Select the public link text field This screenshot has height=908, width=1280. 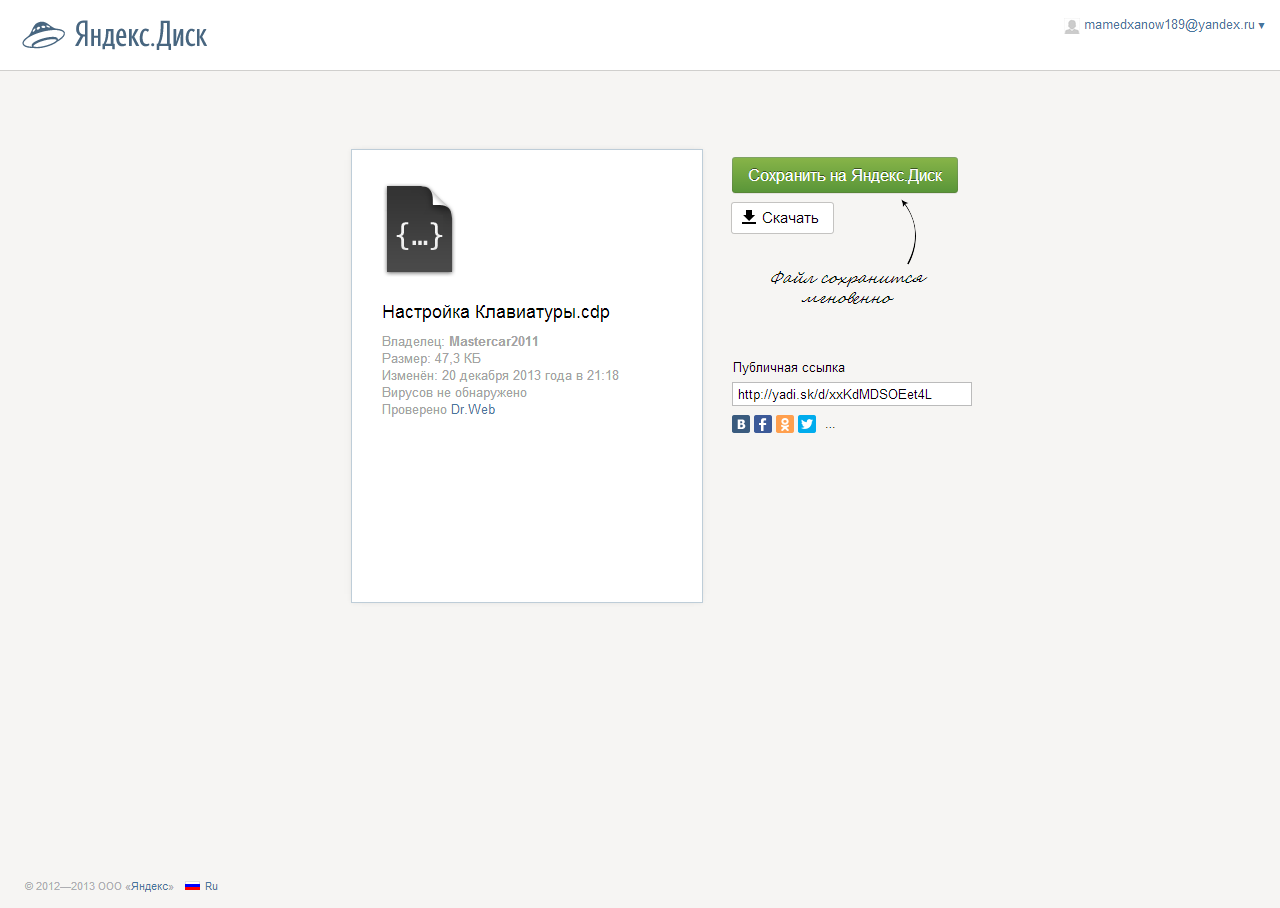[x=852, y=394]
